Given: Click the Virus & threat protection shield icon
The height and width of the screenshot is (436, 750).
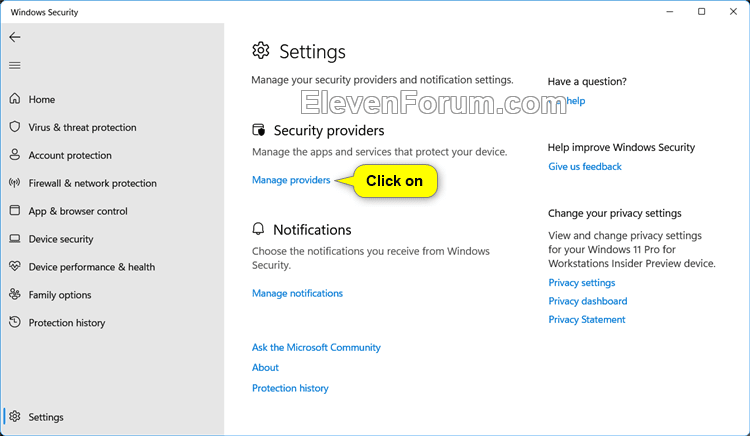Looking at the screenshot, I should (x=15, y=127).
